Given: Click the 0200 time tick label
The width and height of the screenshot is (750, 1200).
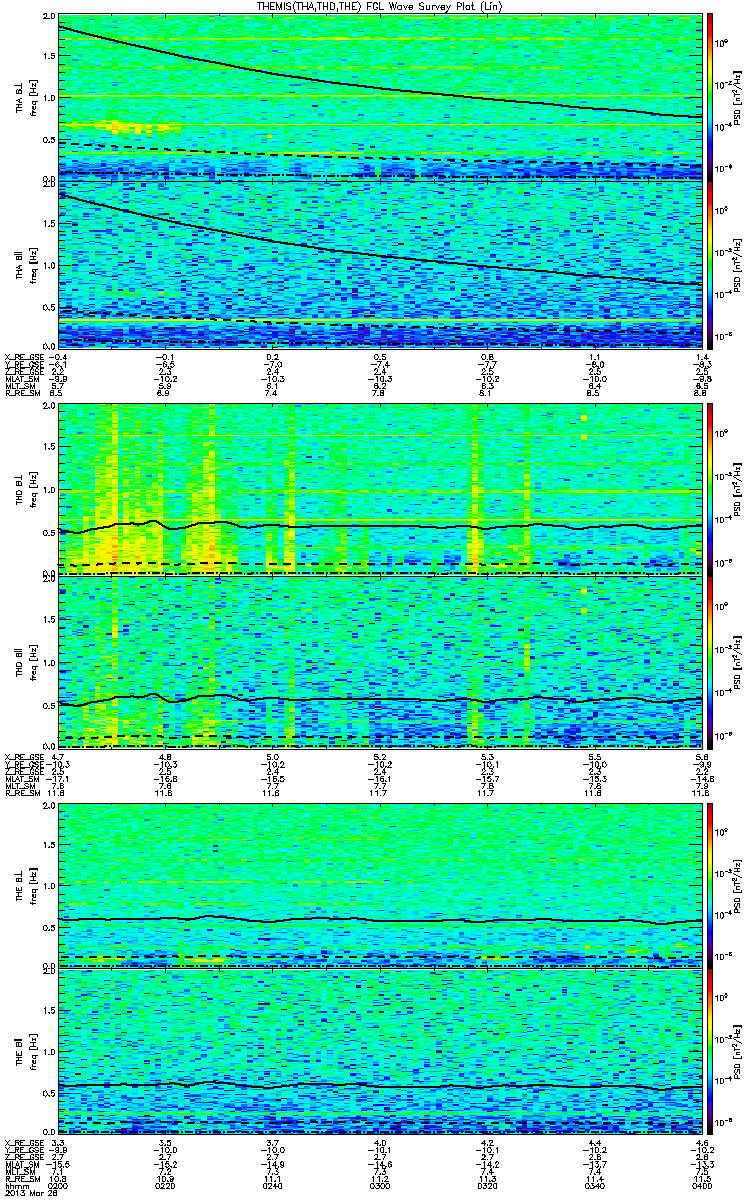Looking at the screenshot, I should [x=59, y=1186].
